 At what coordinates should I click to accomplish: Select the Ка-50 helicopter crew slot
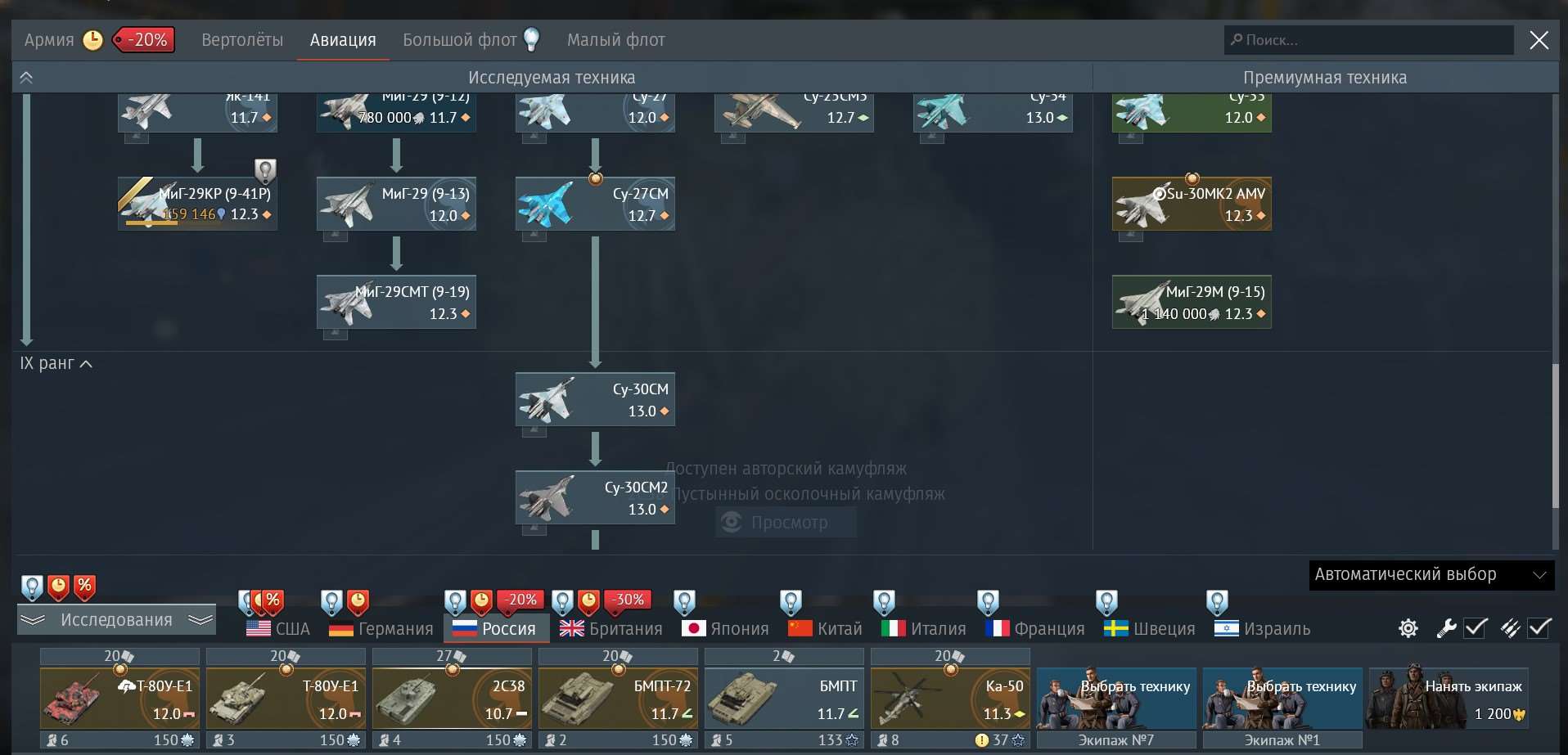click(950, 698)
